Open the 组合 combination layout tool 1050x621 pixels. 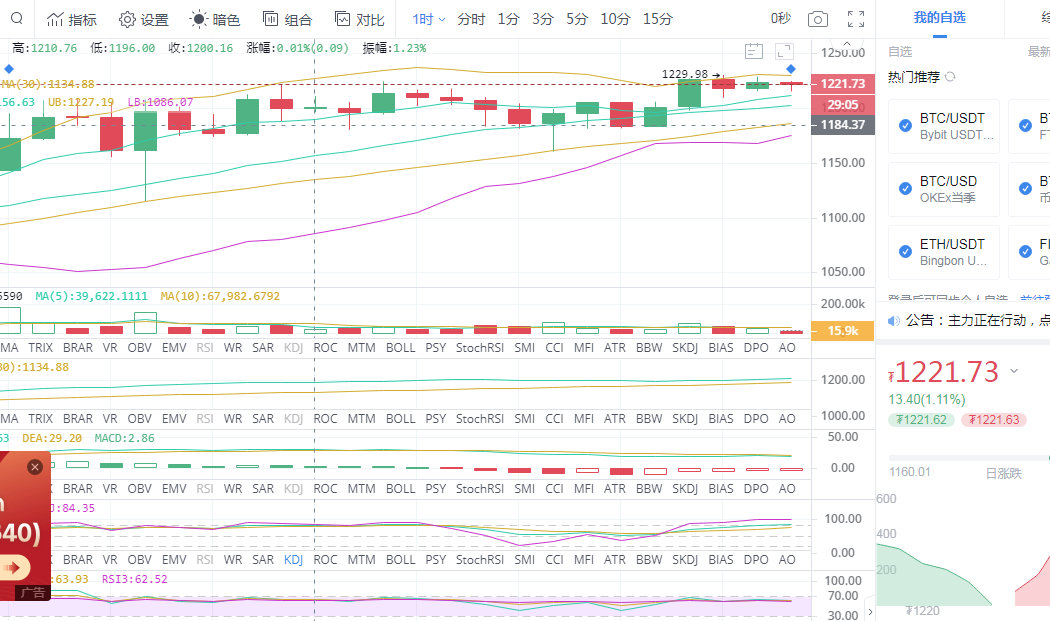pos(287,20)
